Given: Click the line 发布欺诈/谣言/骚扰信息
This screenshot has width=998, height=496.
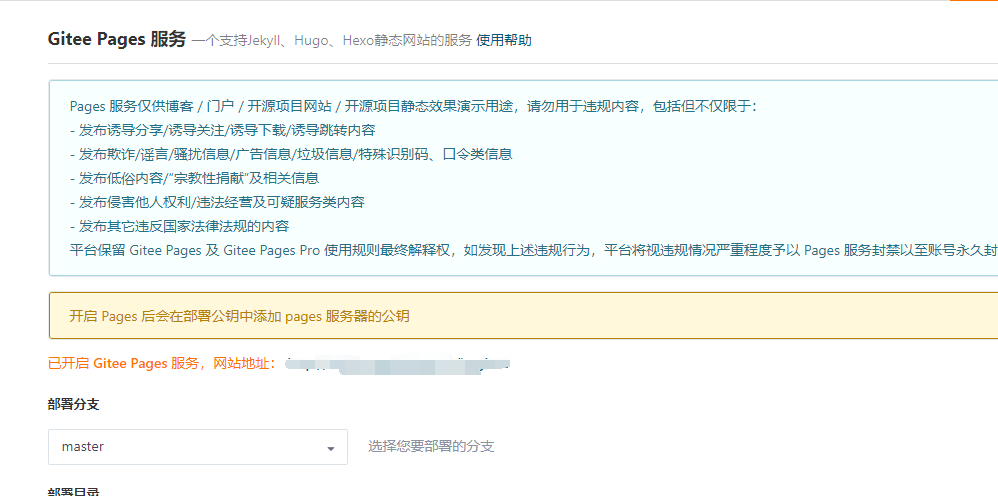Looking at the screenshot, I should (x=291, y=154).
